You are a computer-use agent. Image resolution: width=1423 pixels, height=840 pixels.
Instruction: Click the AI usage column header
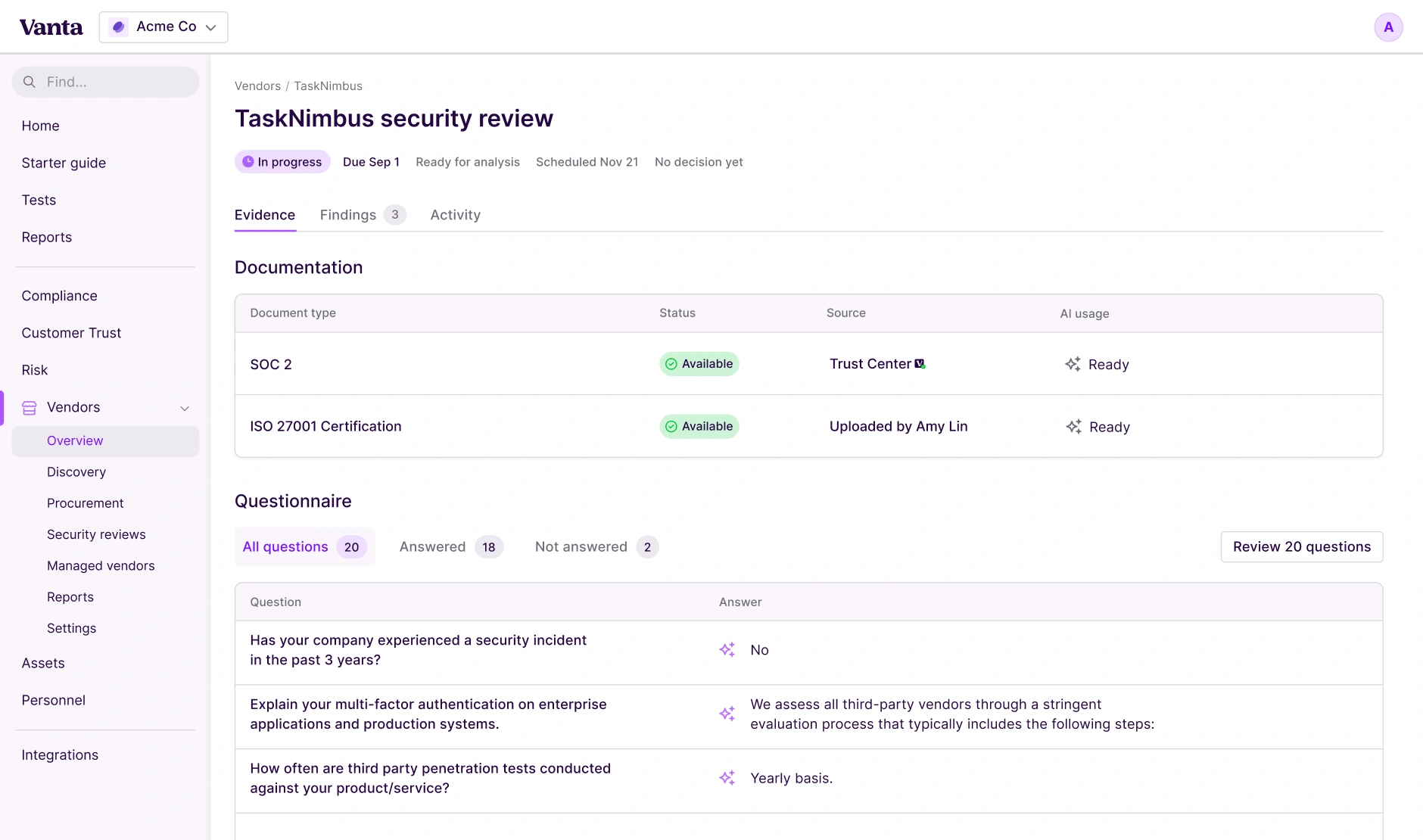(x=1085, y=313)
